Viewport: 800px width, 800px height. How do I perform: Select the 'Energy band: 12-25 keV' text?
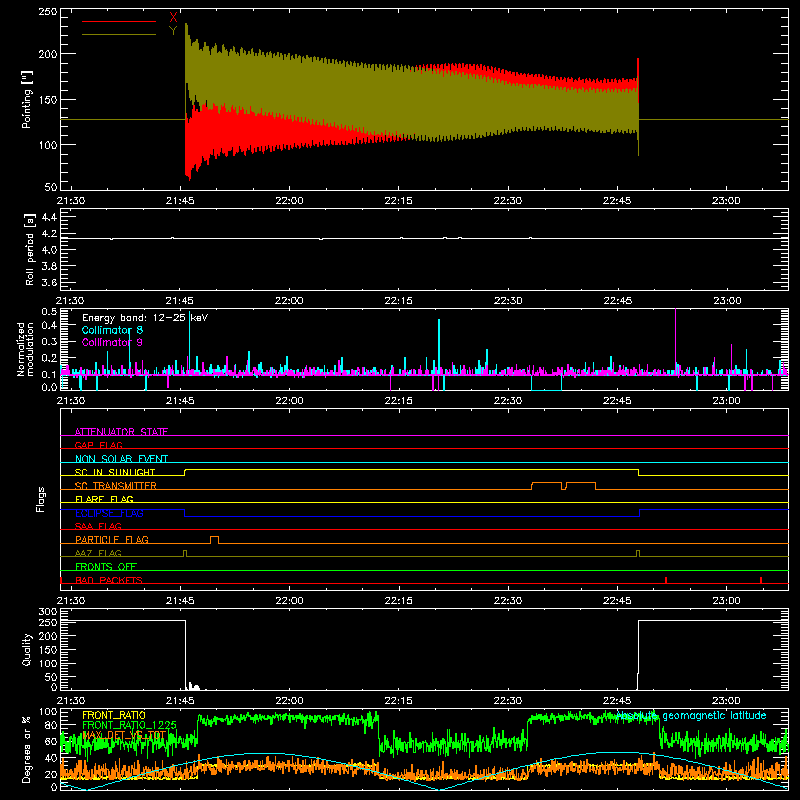pos(145,318)
